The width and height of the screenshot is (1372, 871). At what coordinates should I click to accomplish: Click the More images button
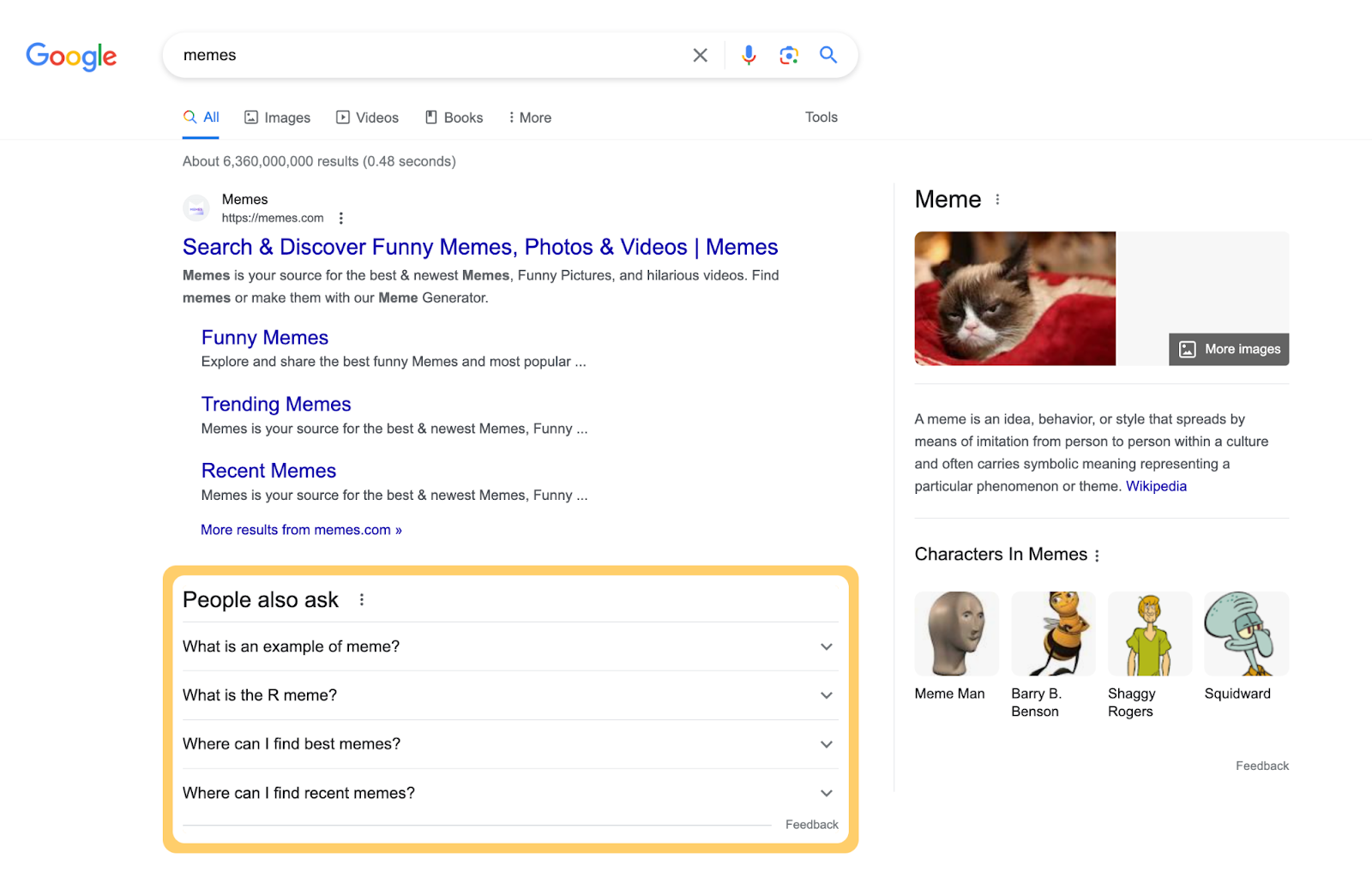[1229, 349]
